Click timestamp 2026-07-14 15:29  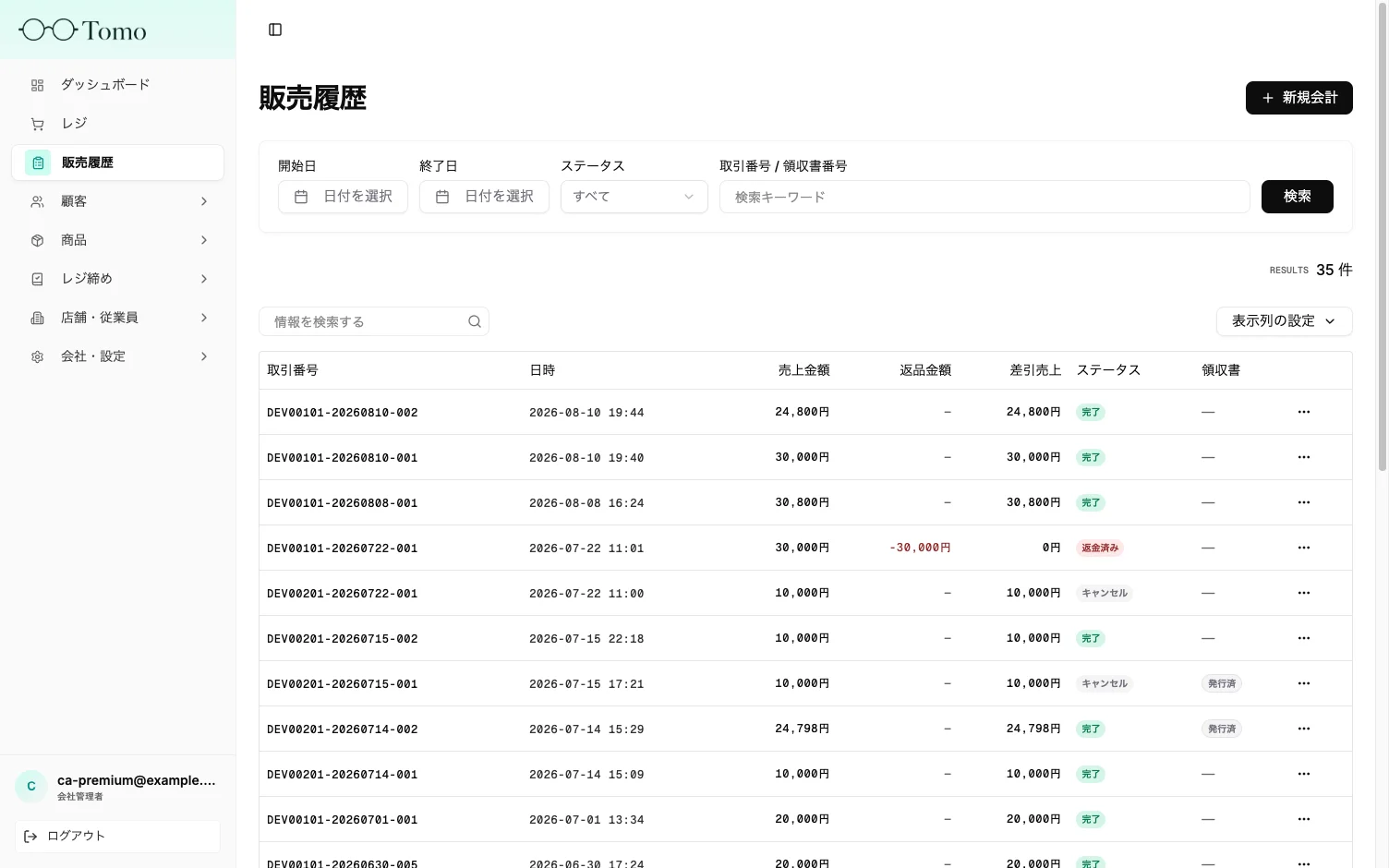pyautogui.click(x=586, y=729)
